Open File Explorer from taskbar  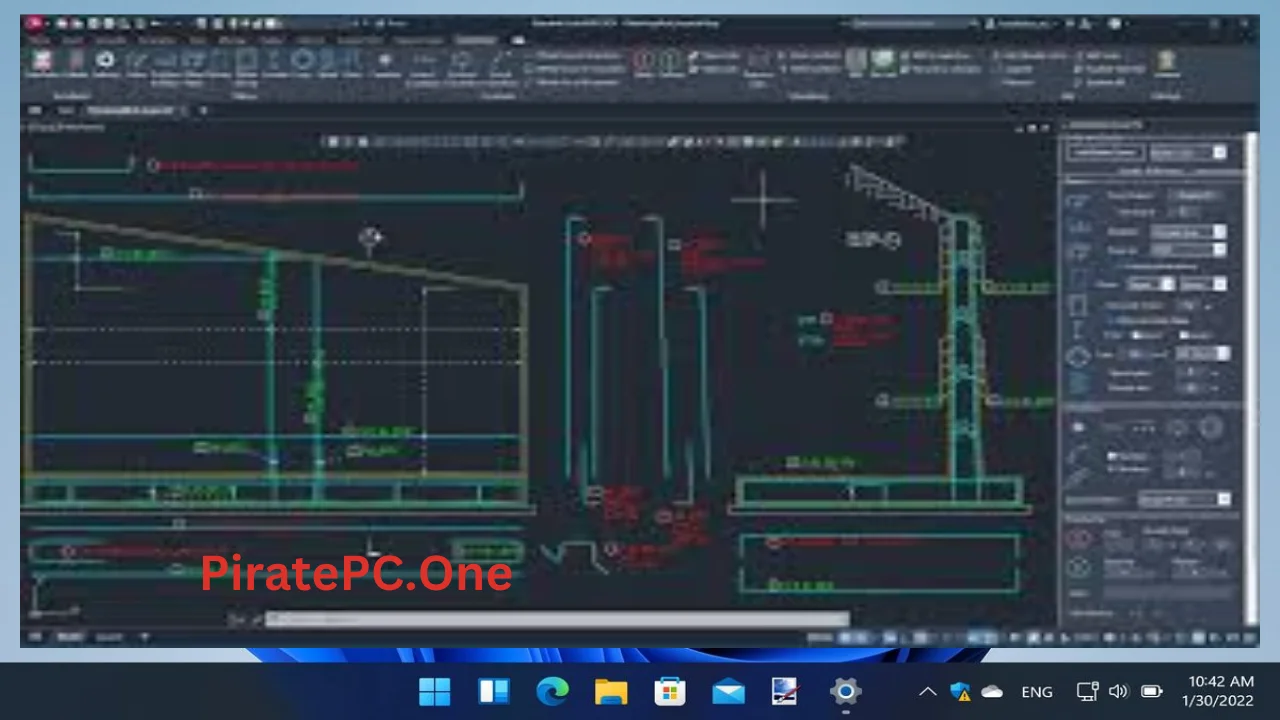click(x=610, y=691)
